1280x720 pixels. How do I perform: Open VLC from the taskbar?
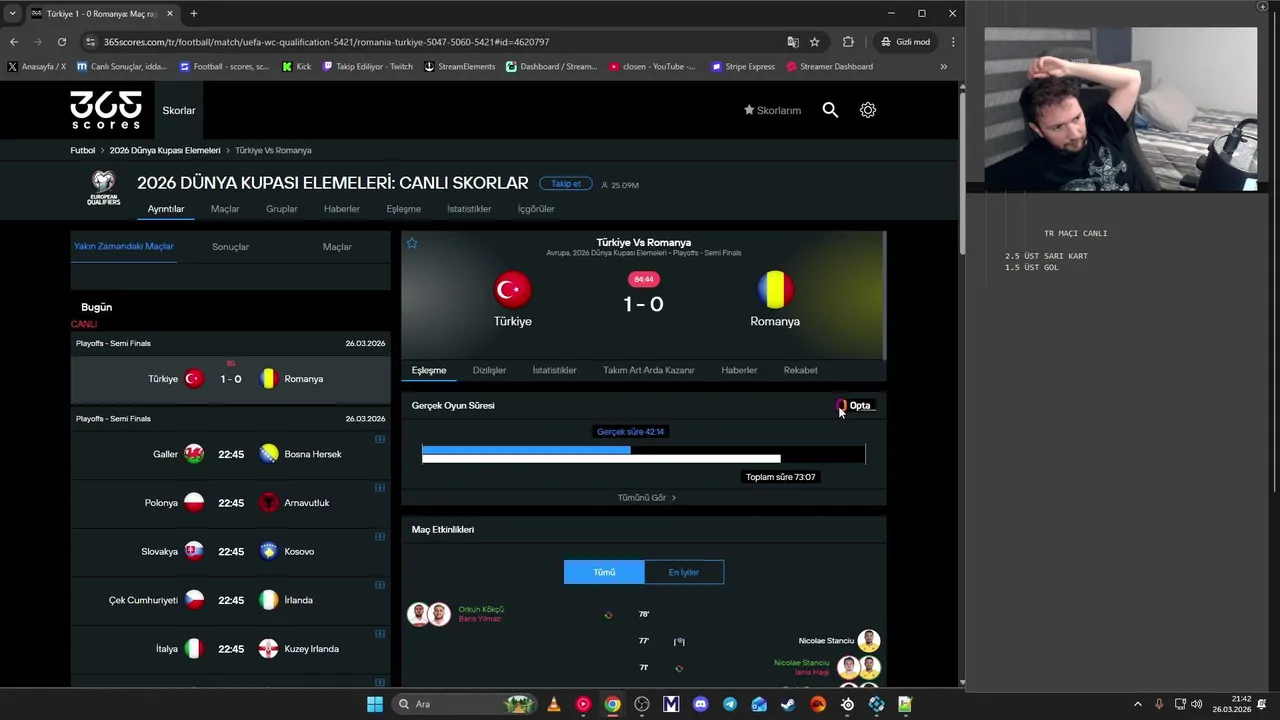(x=554, y=704)
